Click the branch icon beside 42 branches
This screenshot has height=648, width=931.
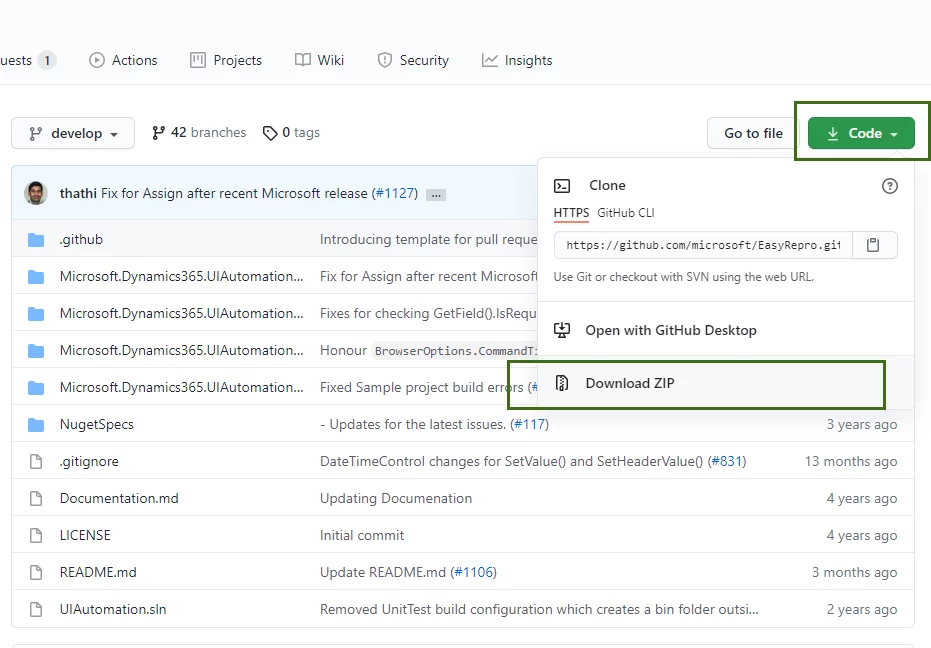[158, 133]
